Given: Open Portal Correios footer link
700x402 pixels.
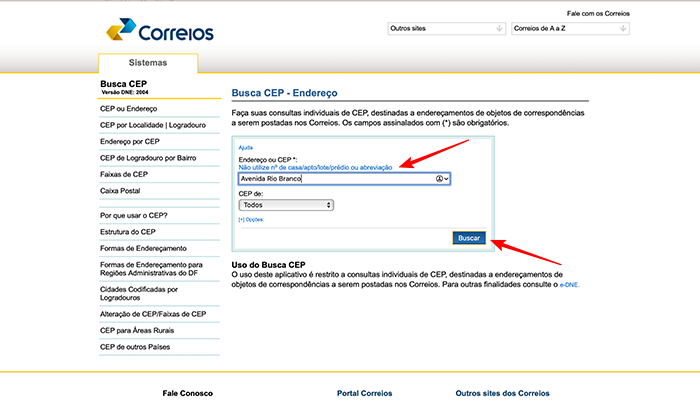Looking at the screenshot, I should [x=365, y=393].
